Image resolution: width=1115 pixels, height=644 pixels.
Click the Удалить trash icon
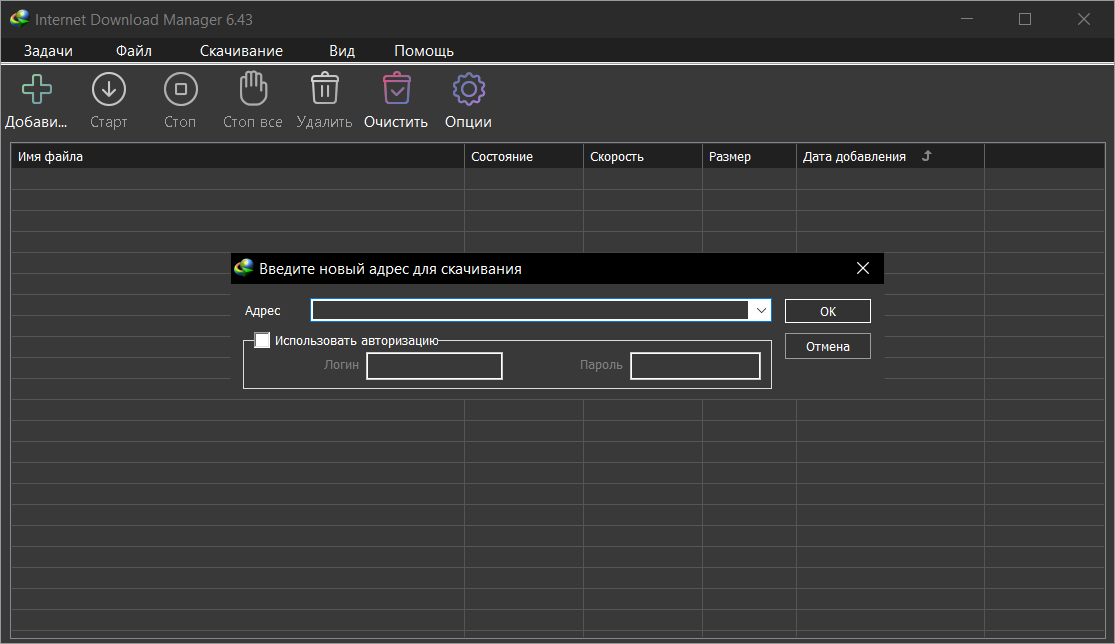coord(325,89)
